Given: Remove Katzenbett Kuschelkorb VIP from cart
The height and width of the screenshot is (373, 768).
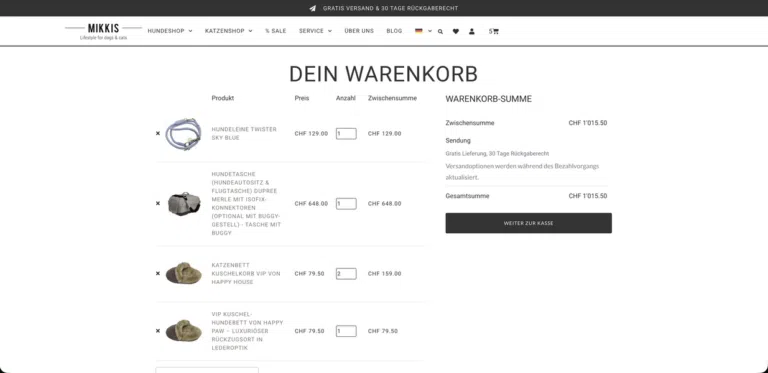Looking at the screenshot, I should click(x=158, y=273).
